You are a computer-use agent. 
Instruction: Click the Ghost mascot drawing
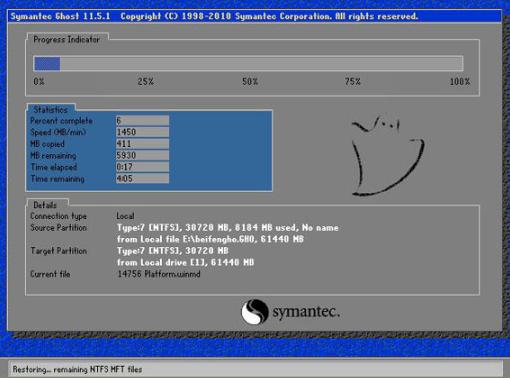coord(388,155)
